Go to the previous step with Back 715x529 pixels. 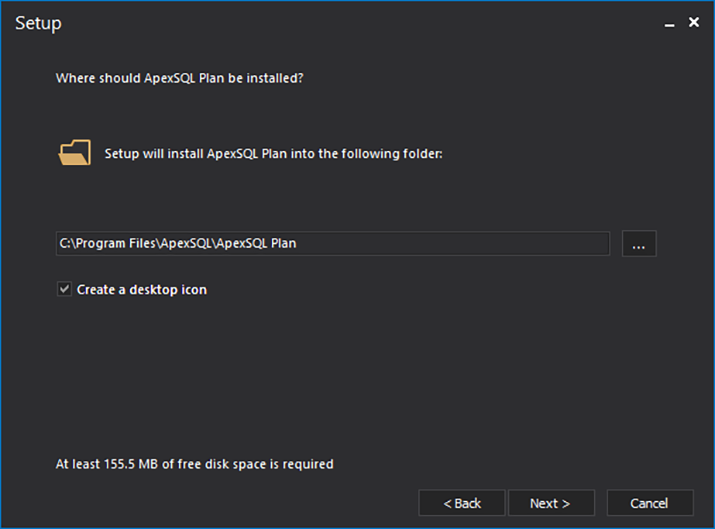[462, 503]
